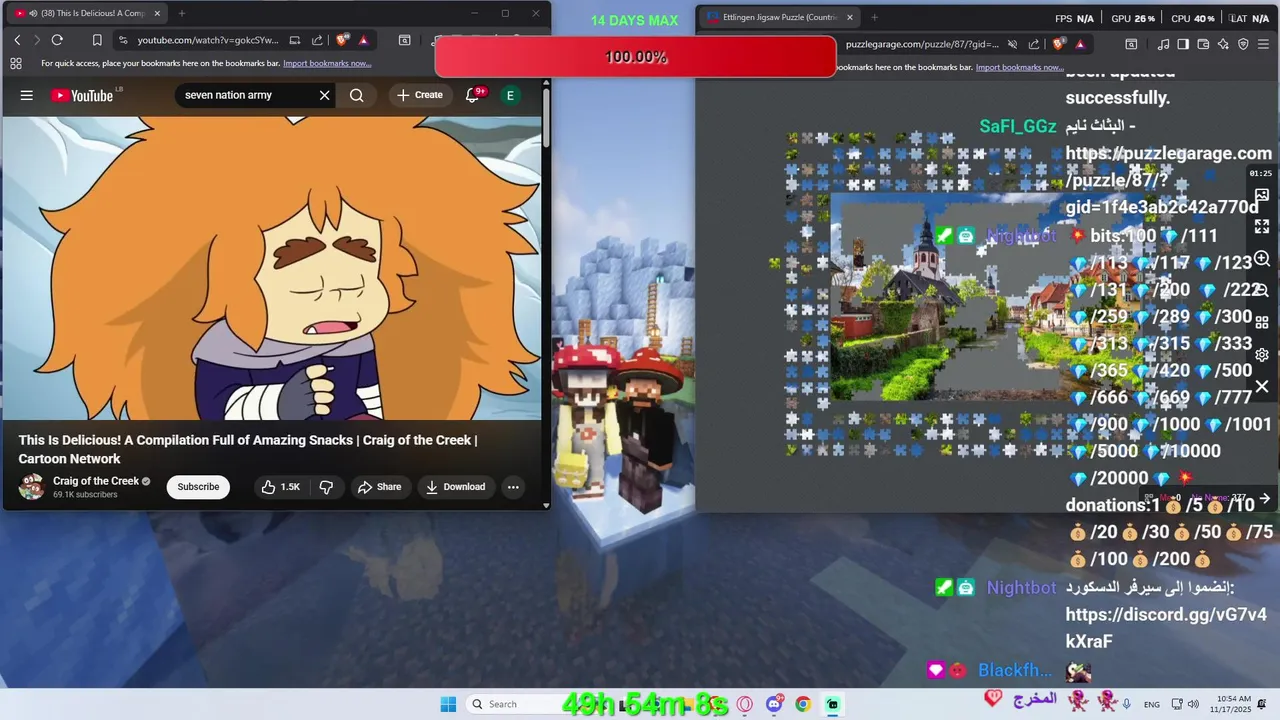
Task: Open the Leo AI sparkle icon
Action: tap(1223, 44)
